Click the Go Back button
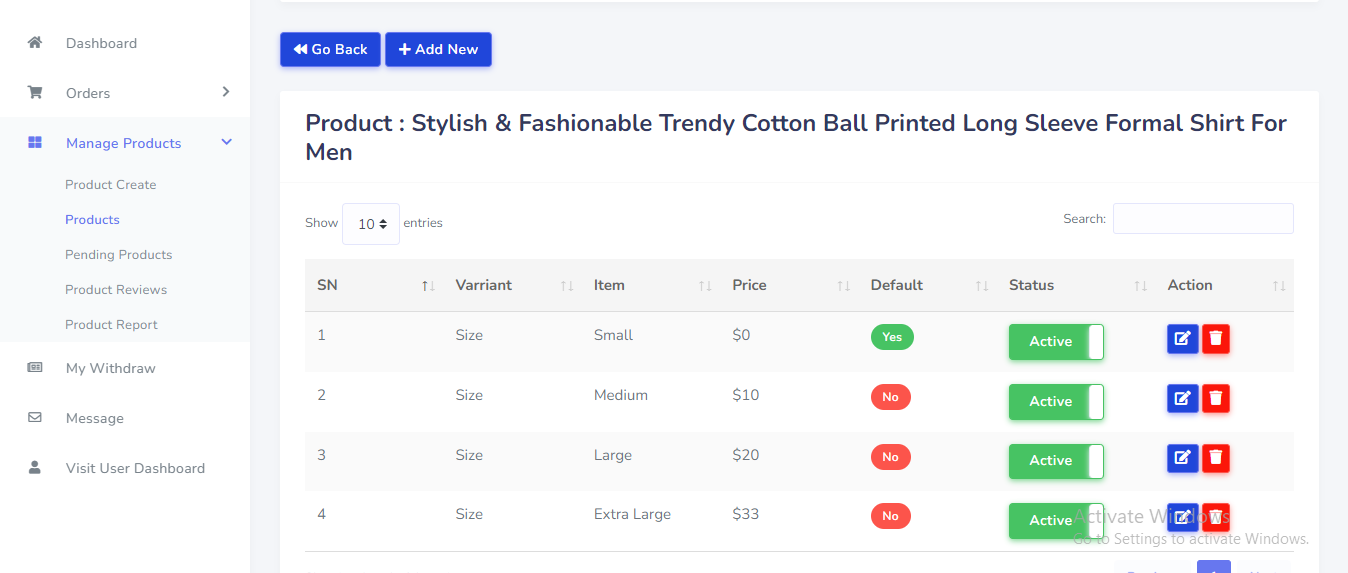The width and height of the screenshot is (1348, 573). tap(330, 50)
